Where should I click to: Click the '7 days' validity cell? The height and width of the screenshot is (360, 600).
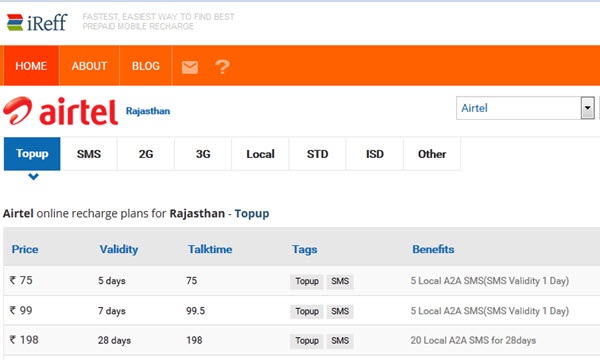pos(112,311)
